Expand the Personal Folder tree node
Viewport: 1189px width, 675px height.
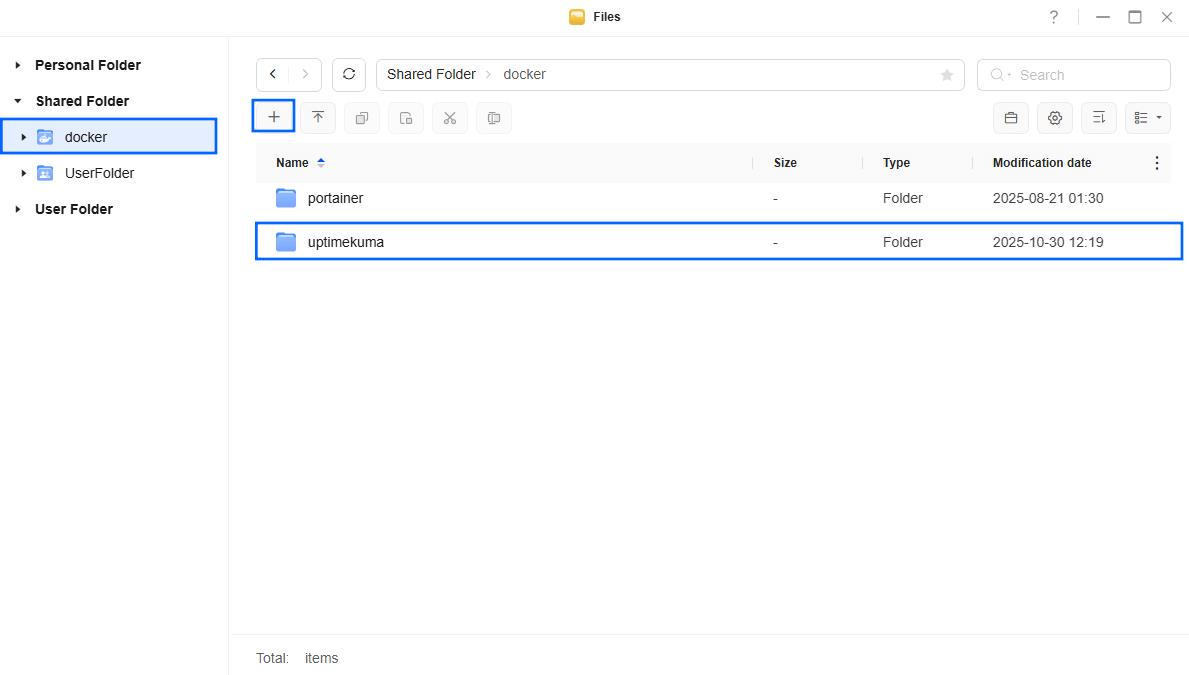(x=18, y=65)
